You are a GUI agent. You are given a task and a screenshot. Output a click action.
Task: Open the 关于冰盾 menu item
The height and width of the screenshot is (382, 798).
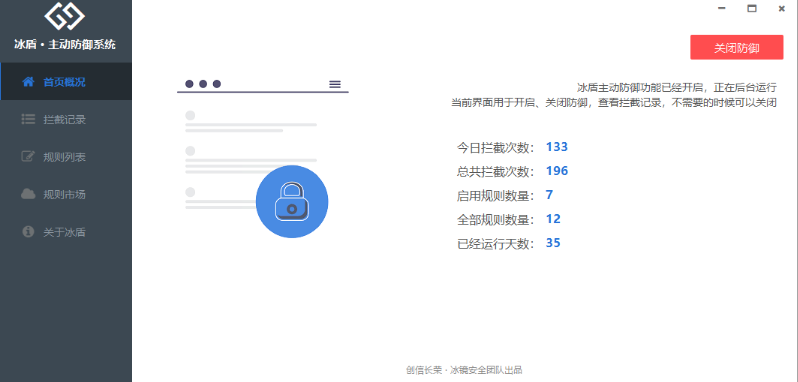pyautogui.click(x=66, y=232)
